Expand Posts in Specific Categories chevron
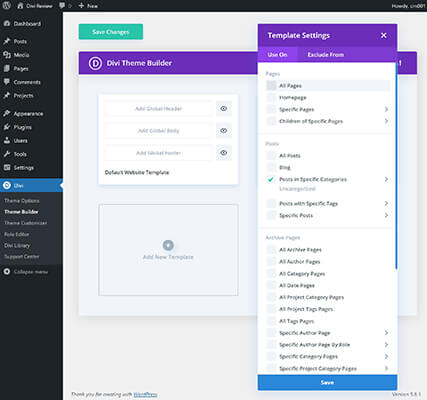This screenshot has width=427, height=400. (x=386, y=179)
